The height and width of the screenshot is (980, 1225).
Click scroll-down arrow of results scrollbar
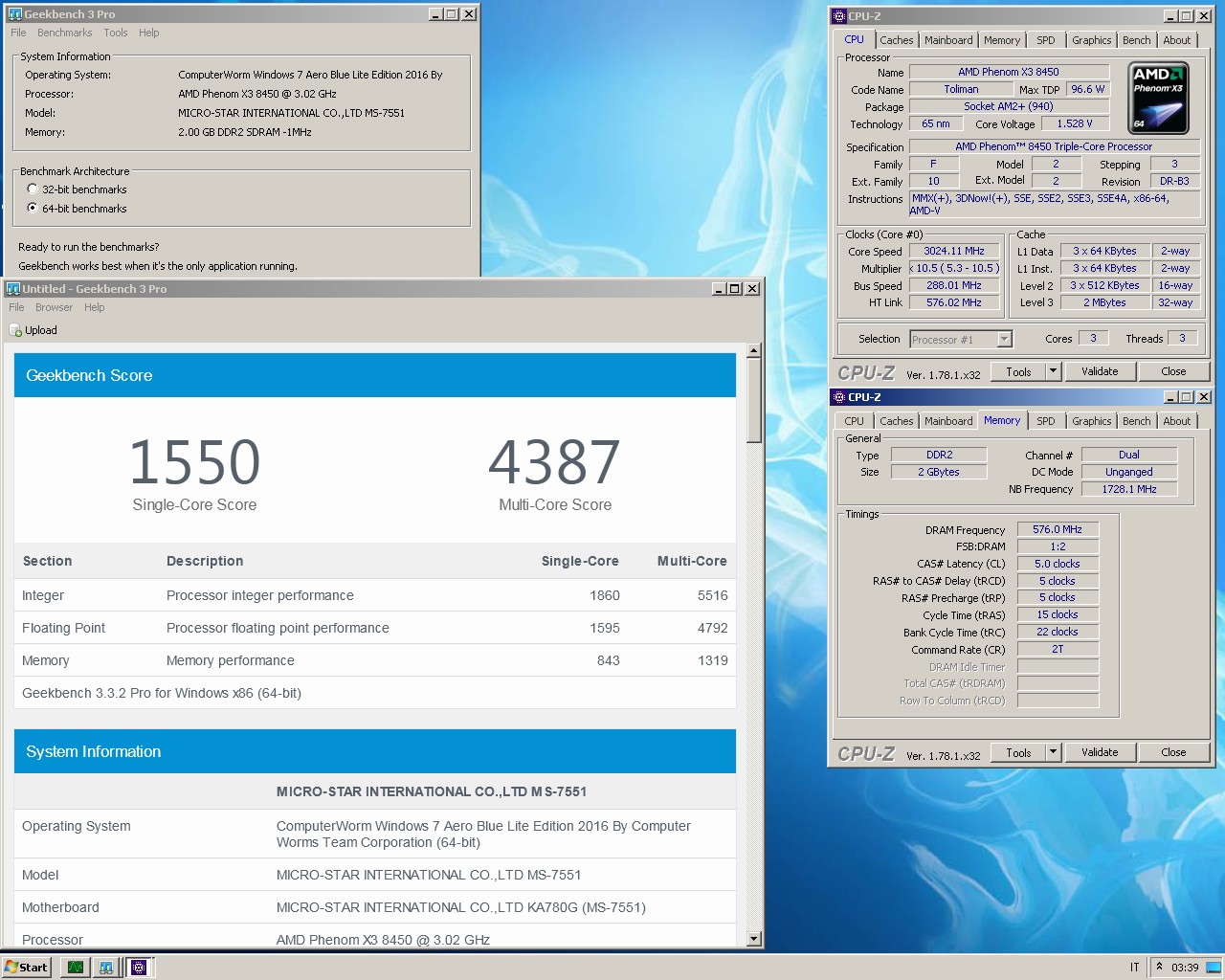(x=754, y=940)
